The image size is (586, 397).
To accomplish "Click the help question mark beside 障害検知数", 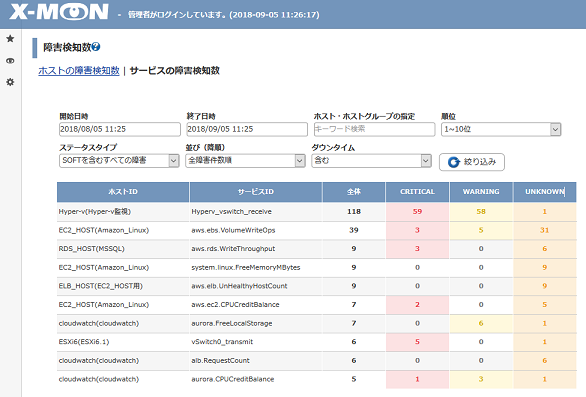I will 96,47.
